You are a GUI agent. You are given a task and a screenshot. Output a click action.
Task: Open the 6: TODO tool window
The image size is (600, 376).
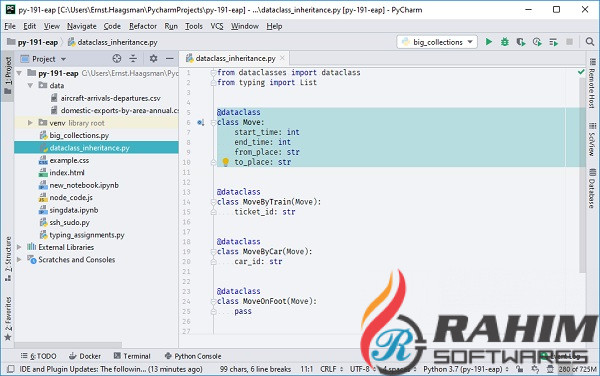(x=38, y=356)
